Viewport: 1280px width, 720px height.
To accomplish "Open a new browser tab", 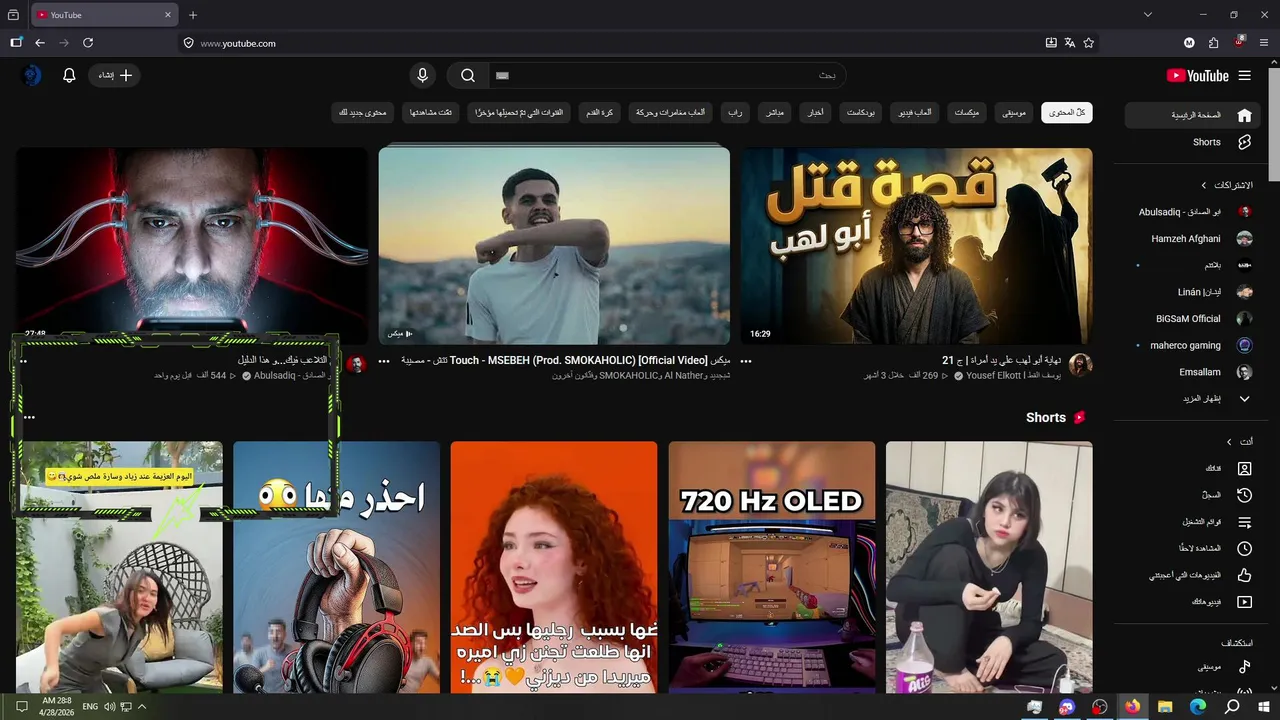I will [x=193, y=15].
